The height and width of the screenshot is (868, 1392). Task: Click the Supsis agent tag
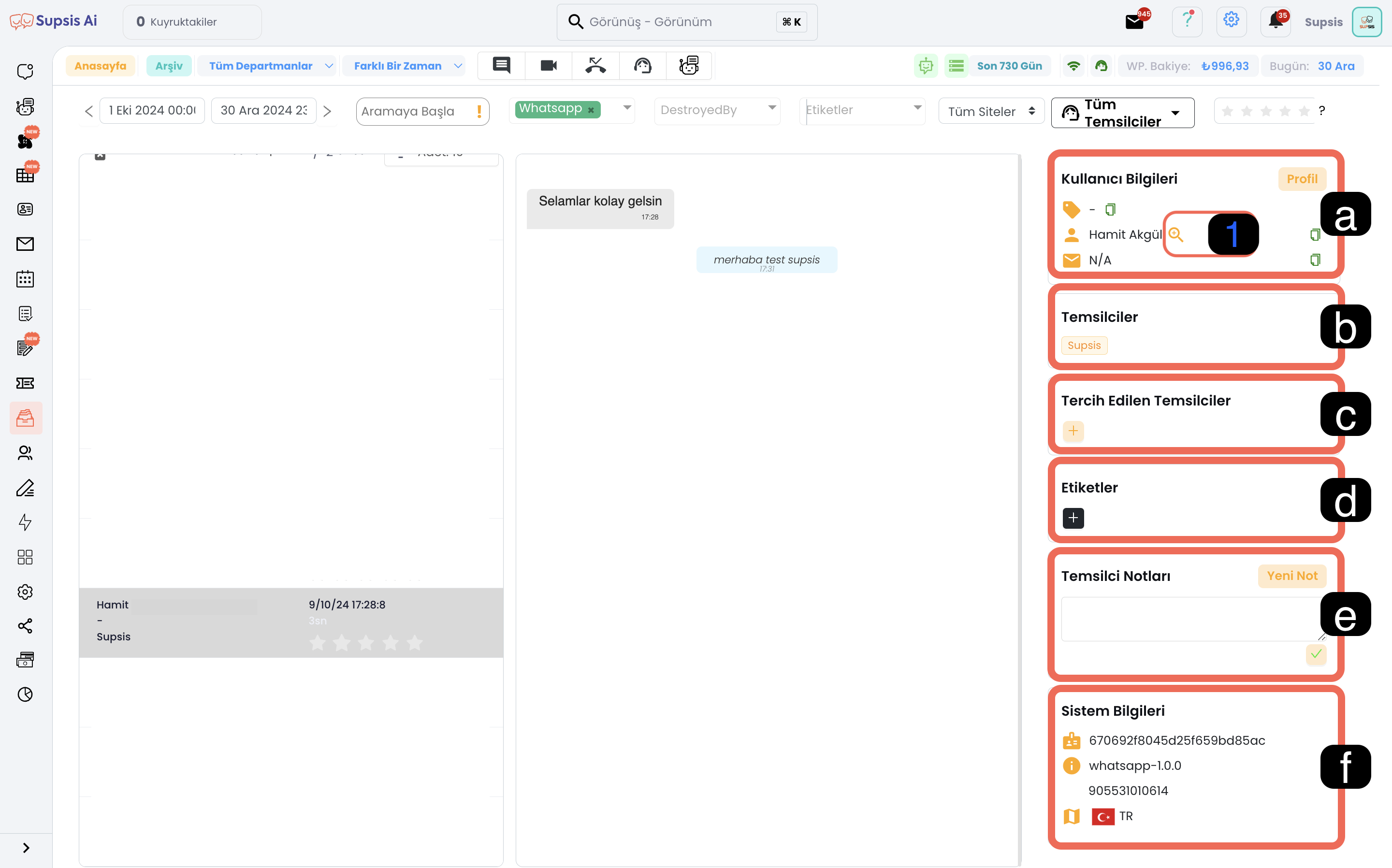click(1084, 345)
